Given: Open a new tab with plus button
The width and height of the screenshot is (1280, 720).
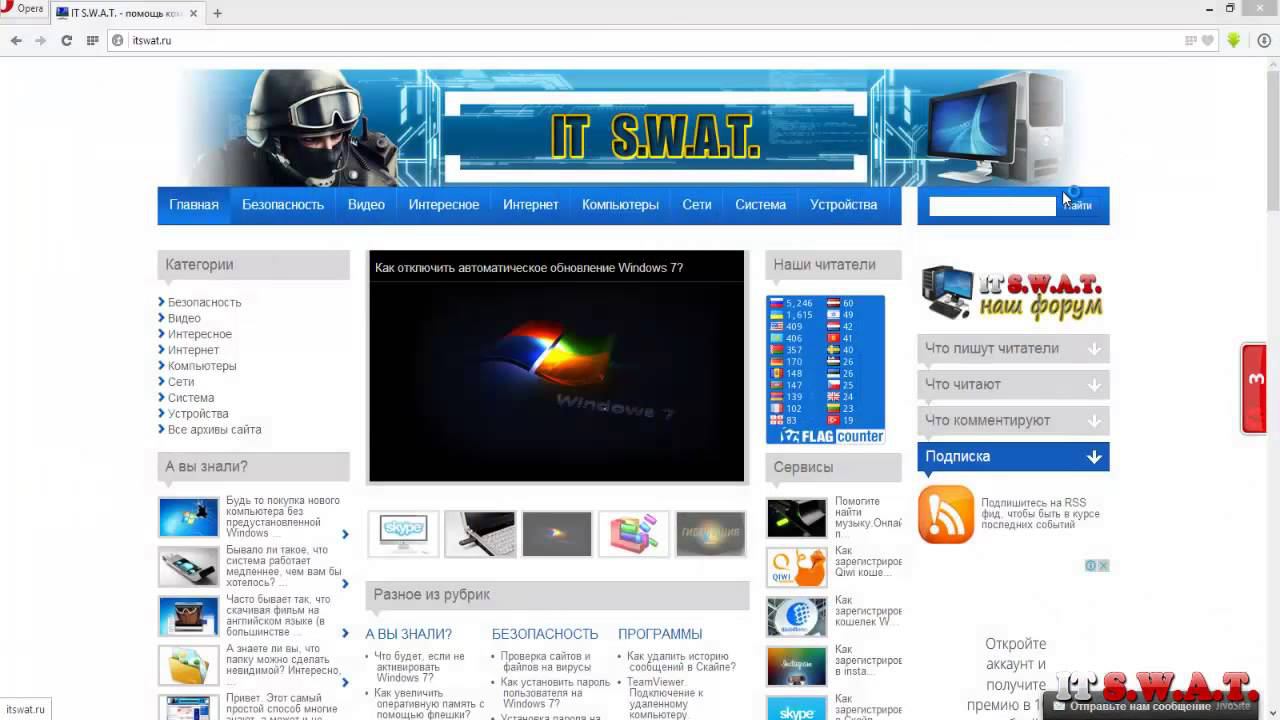Looking at the screenshot, I should 217,13.
